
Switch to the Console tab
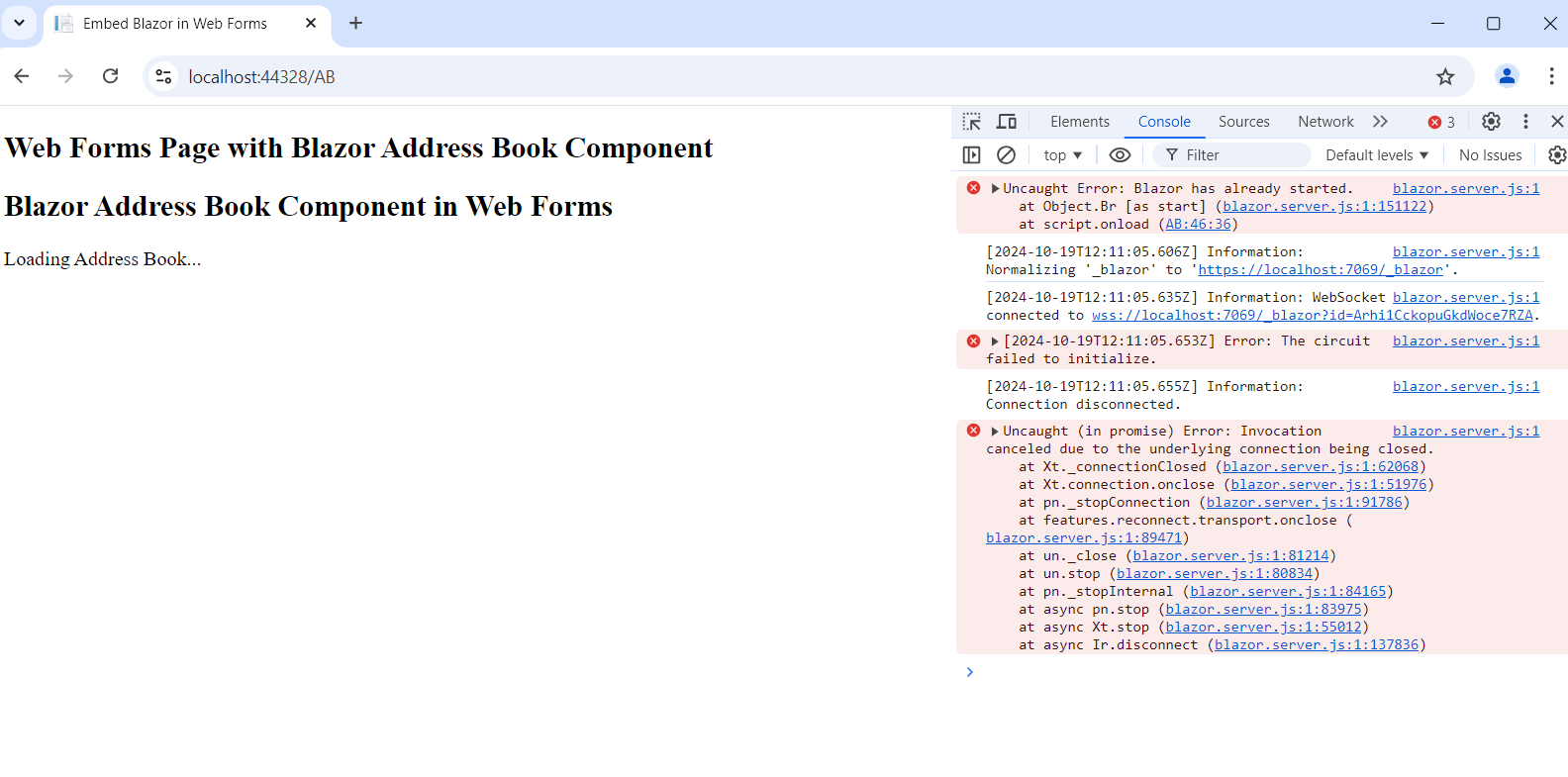[x=1164, y=122]
